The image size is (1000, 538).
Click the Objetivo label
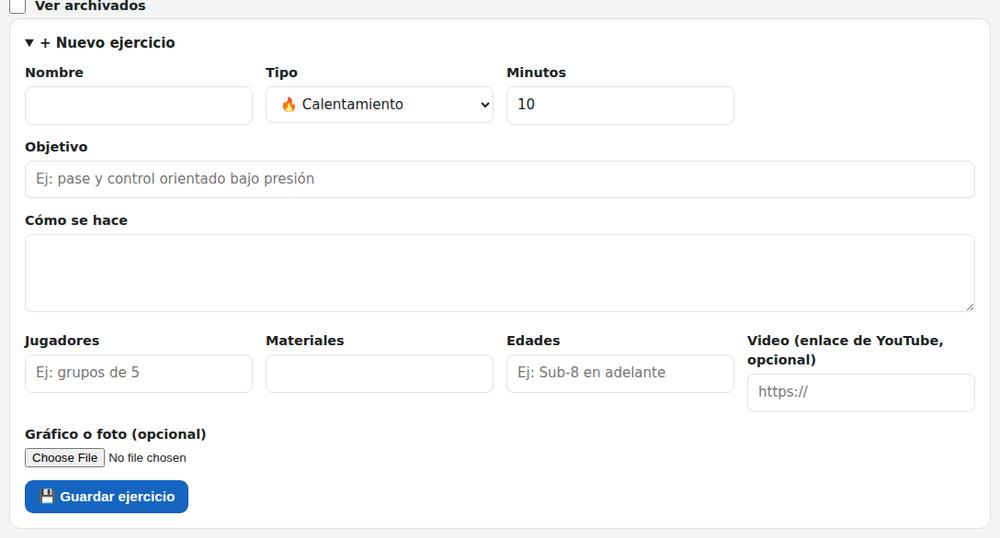tap(56, 147)
